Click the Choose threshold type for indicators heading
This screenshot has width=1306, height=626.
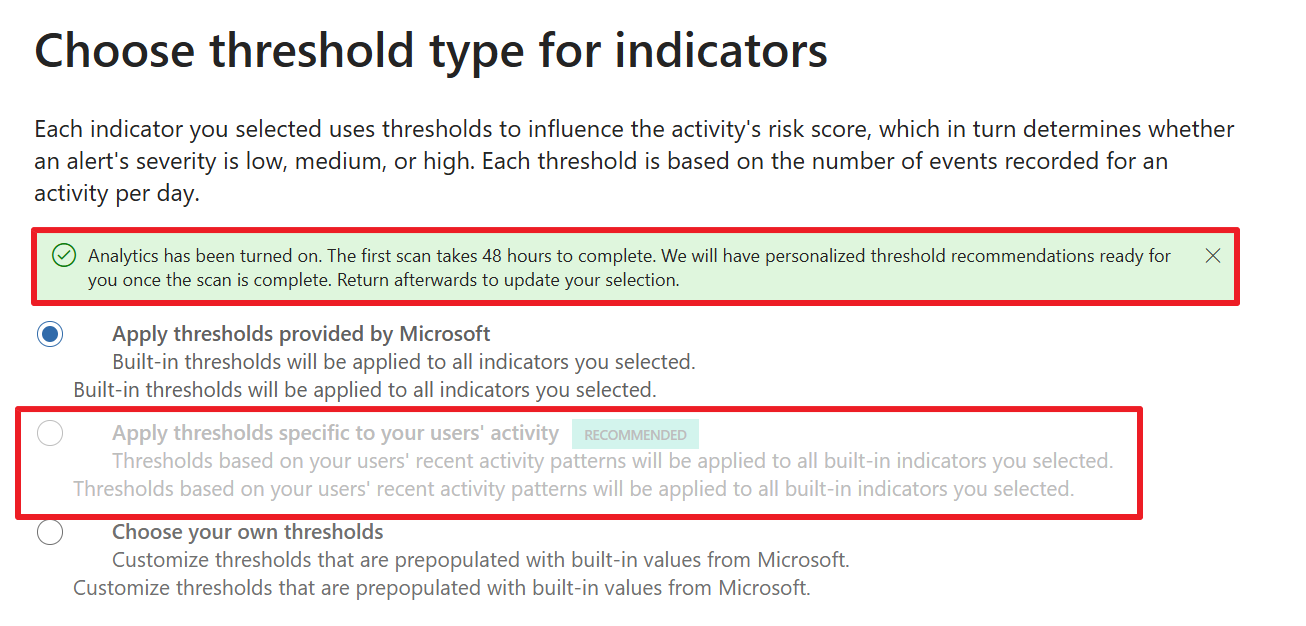[x=430, y=50]
